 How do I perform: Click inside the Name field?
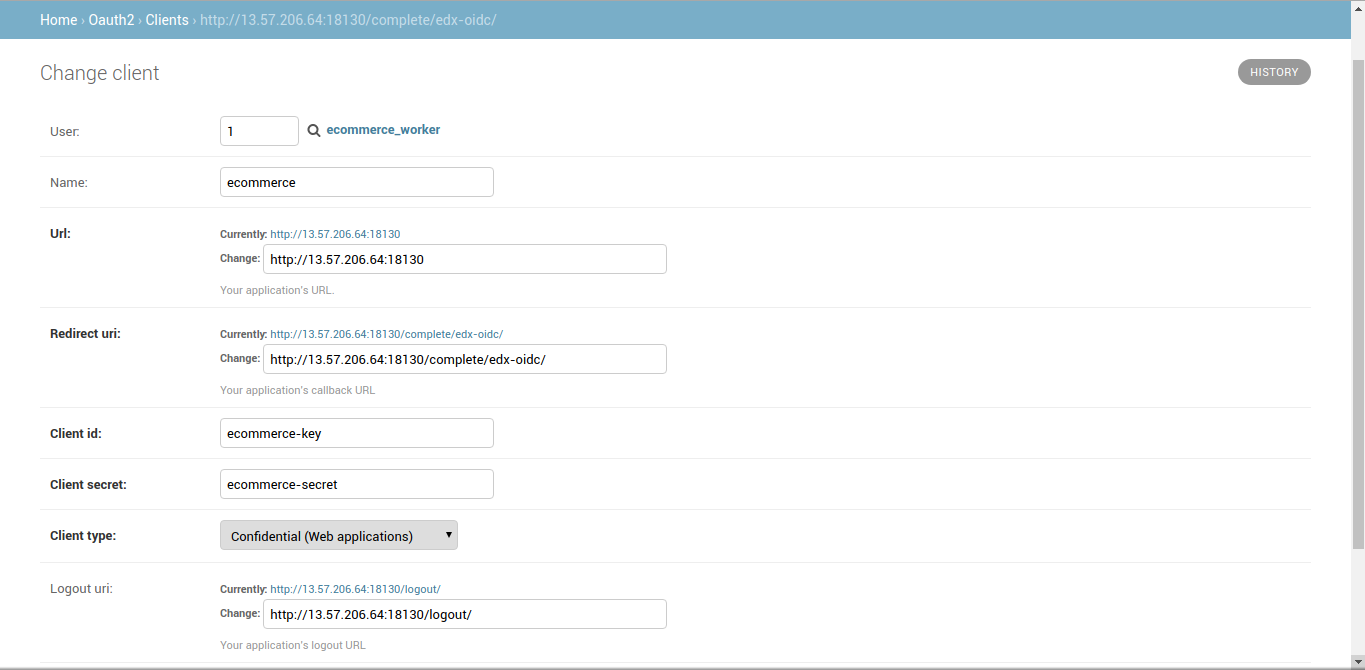pos(356,181)
